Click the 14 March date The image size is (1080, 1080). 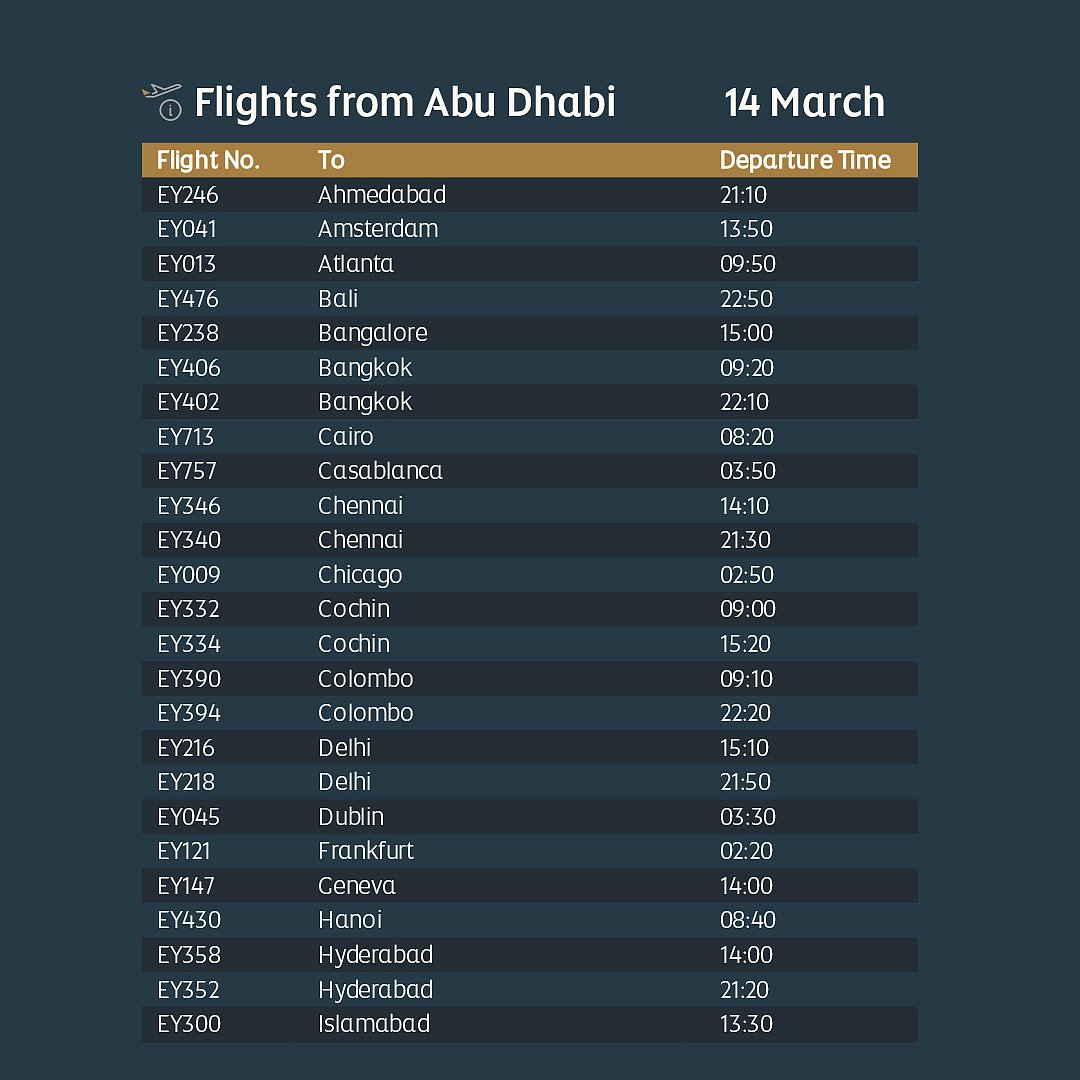pos(804,102)
